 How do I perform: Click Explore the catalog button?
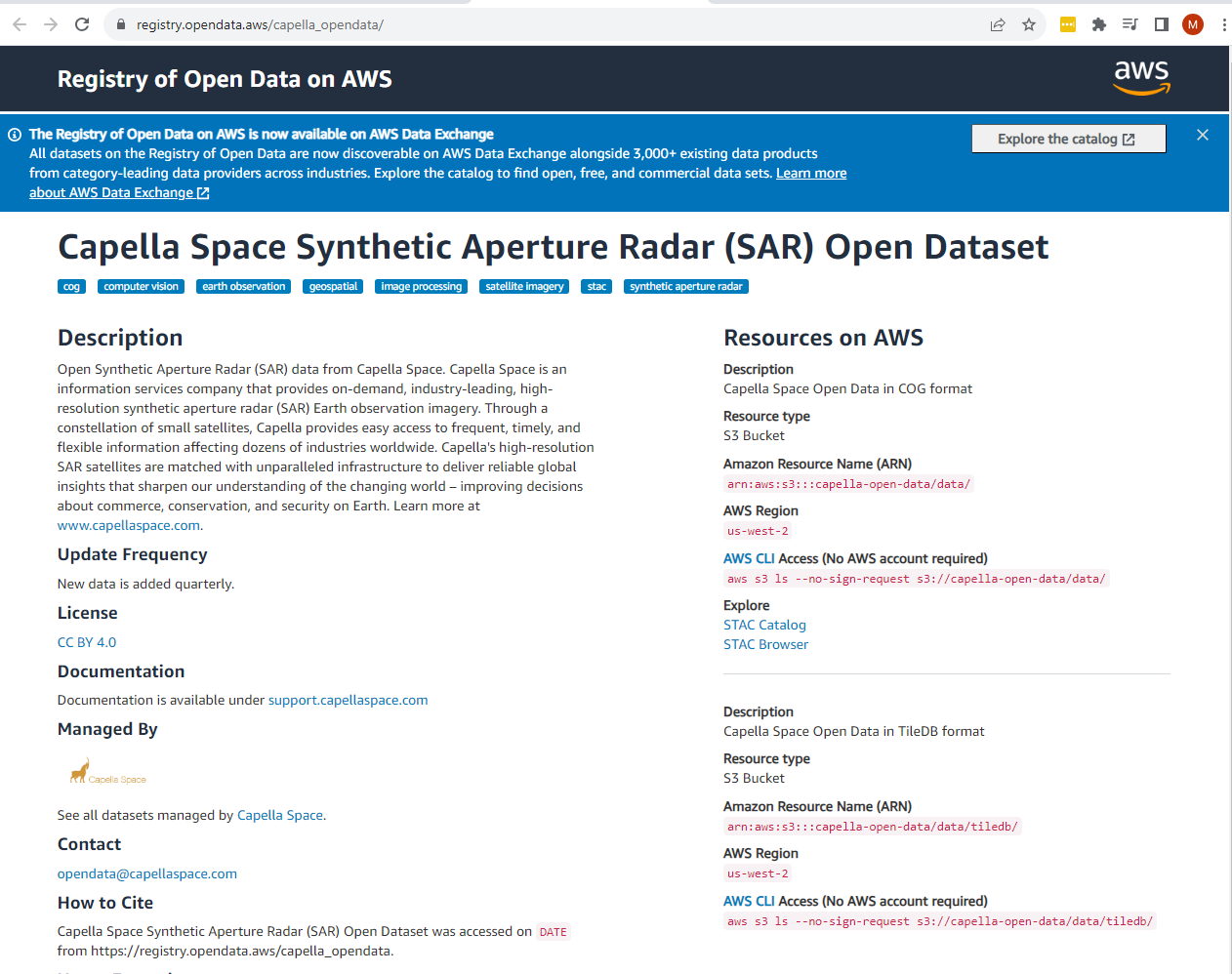pyautogui.click(x=1069, y=139)
